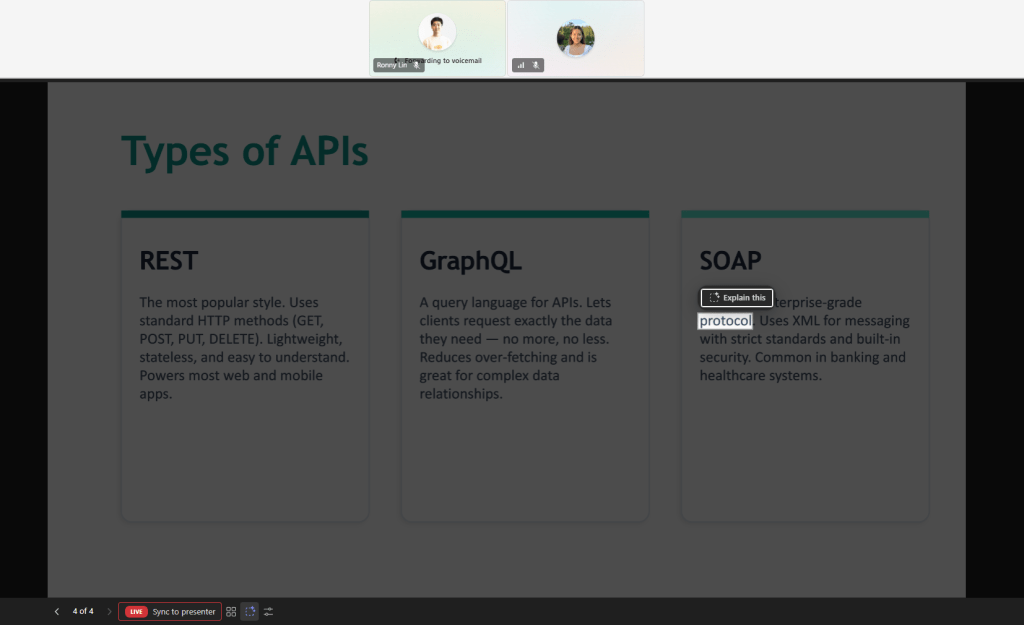Open Ronny Lin's profile avatar
The height and width of the screenshot is (625, 1024).
pyautogui.click(x=437, y=32)
